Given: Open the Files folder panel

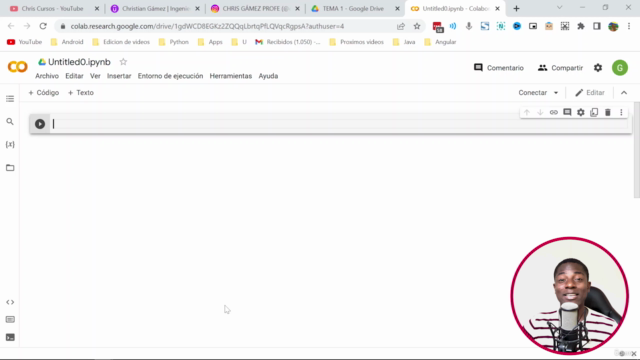Looking at the screenshot, I should click(10, 168).
